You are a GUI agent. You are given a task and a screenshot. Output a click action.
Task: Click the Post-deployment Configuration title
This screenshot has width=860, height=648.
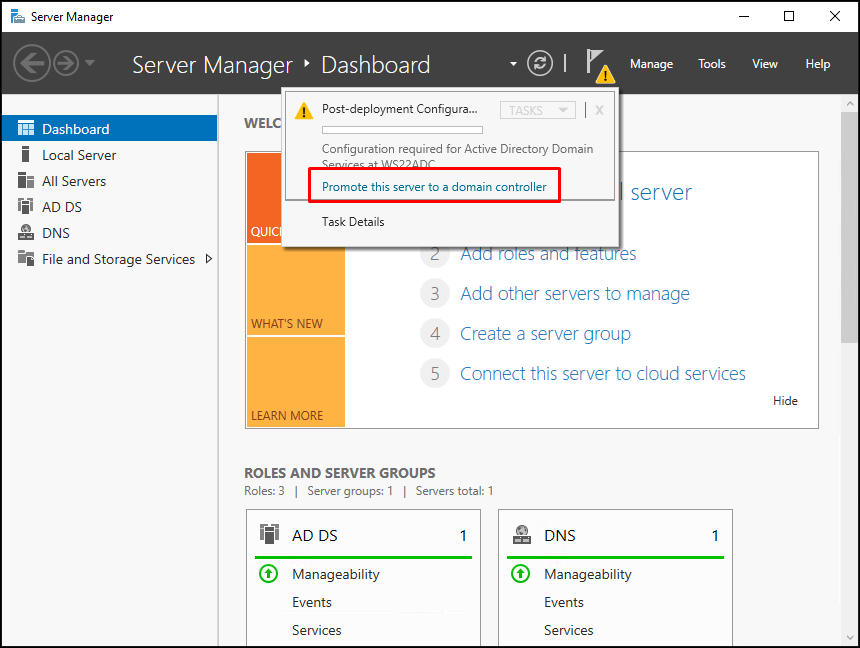click(x=399, y=109)
